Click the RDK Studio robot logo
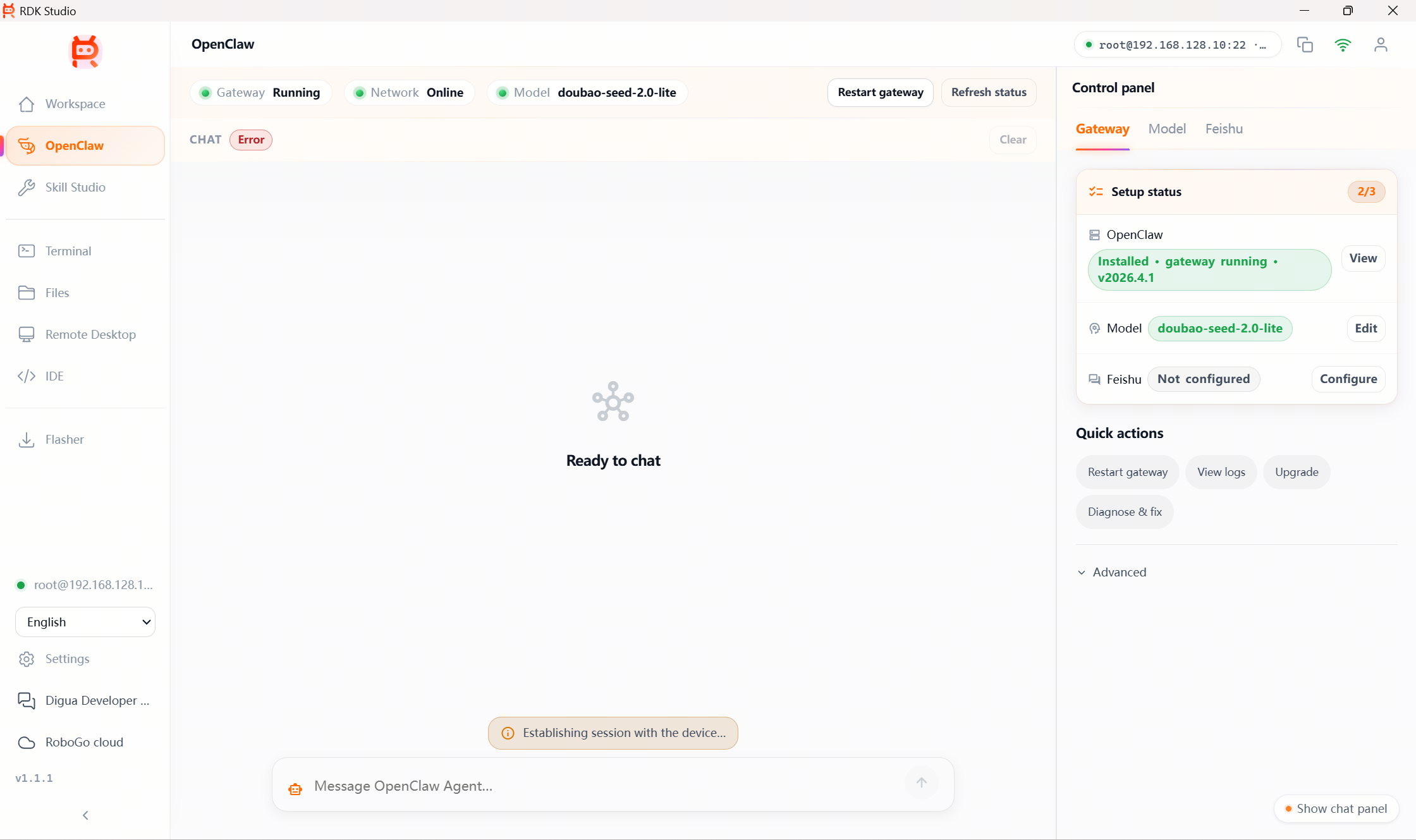Image resolution: width=1416 pixels, height=840 pixels. pyautogui.click(x=85, y=51)
